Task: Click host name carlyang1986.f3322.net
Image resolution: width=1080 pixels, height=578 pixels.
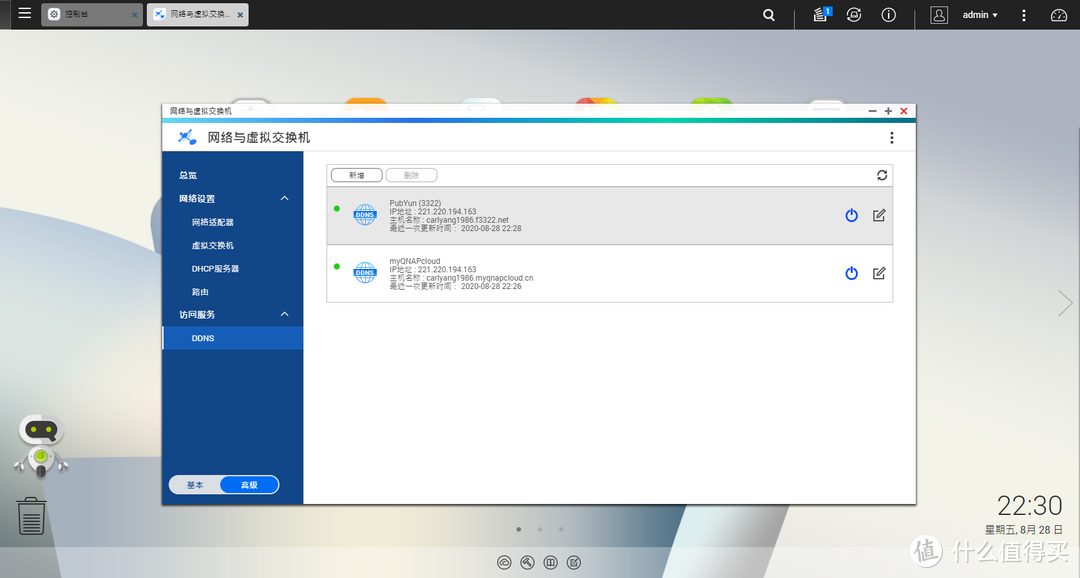Action: (467, 220)
